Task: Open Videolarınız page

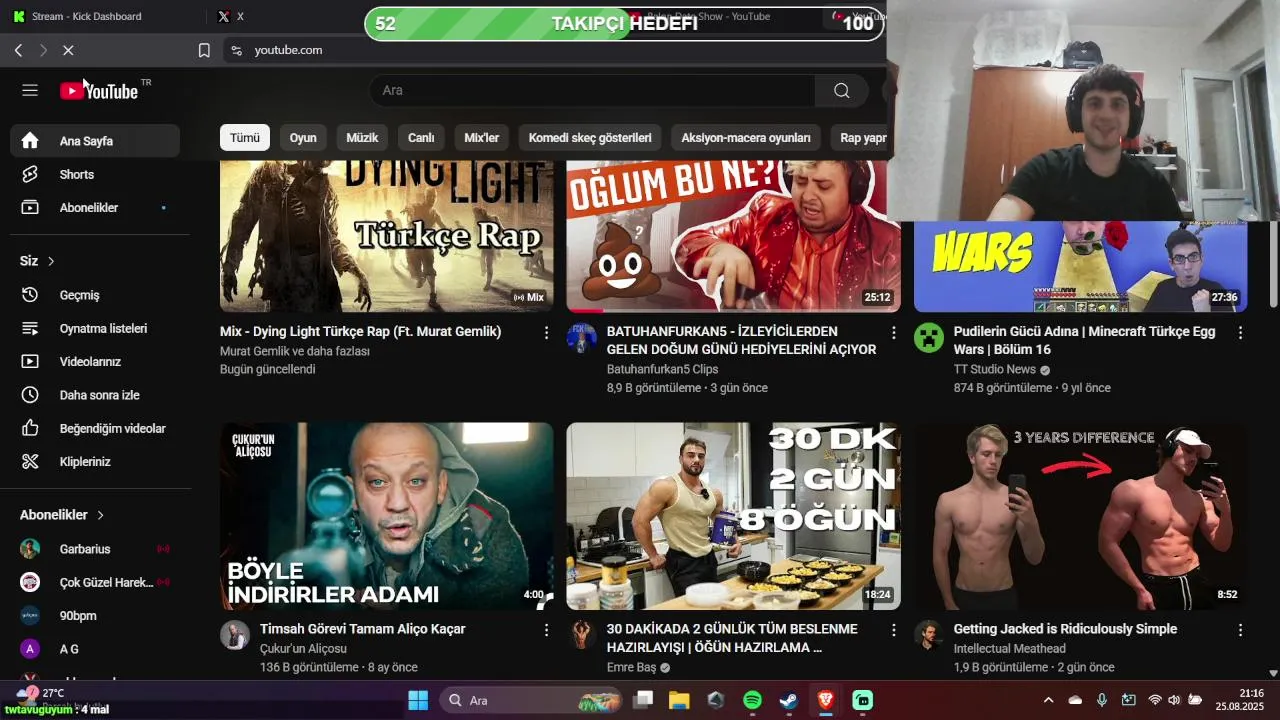Action: coord(95,361)
